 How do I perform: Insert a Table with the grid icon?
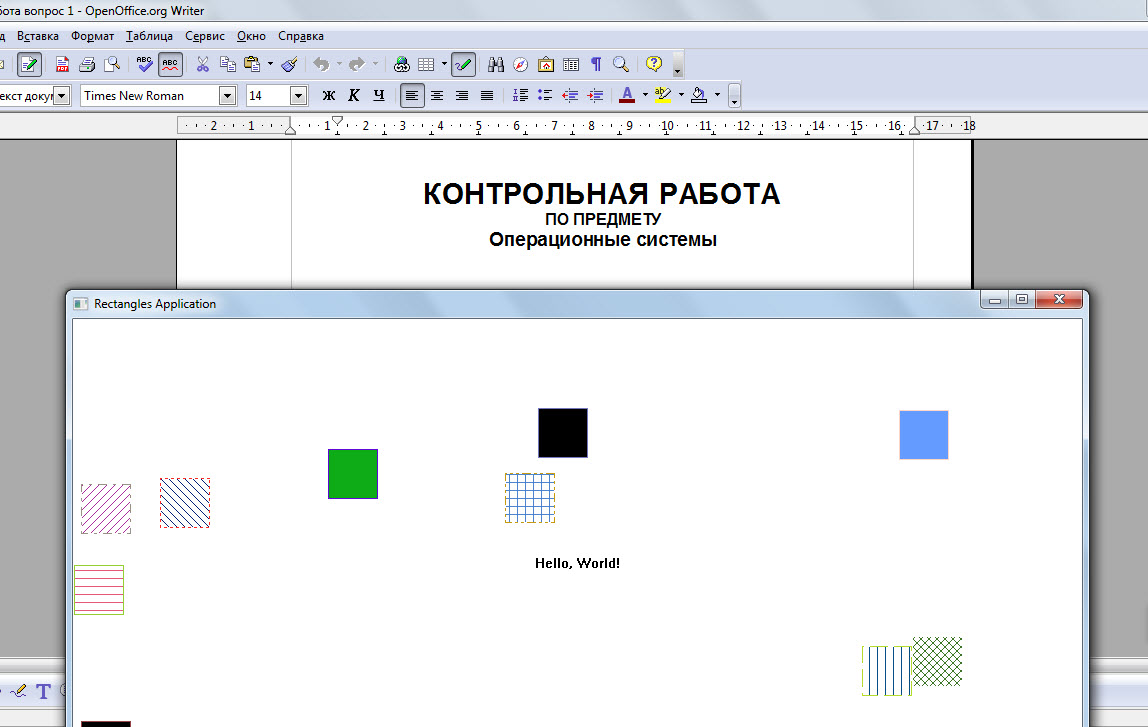[426, 64]
